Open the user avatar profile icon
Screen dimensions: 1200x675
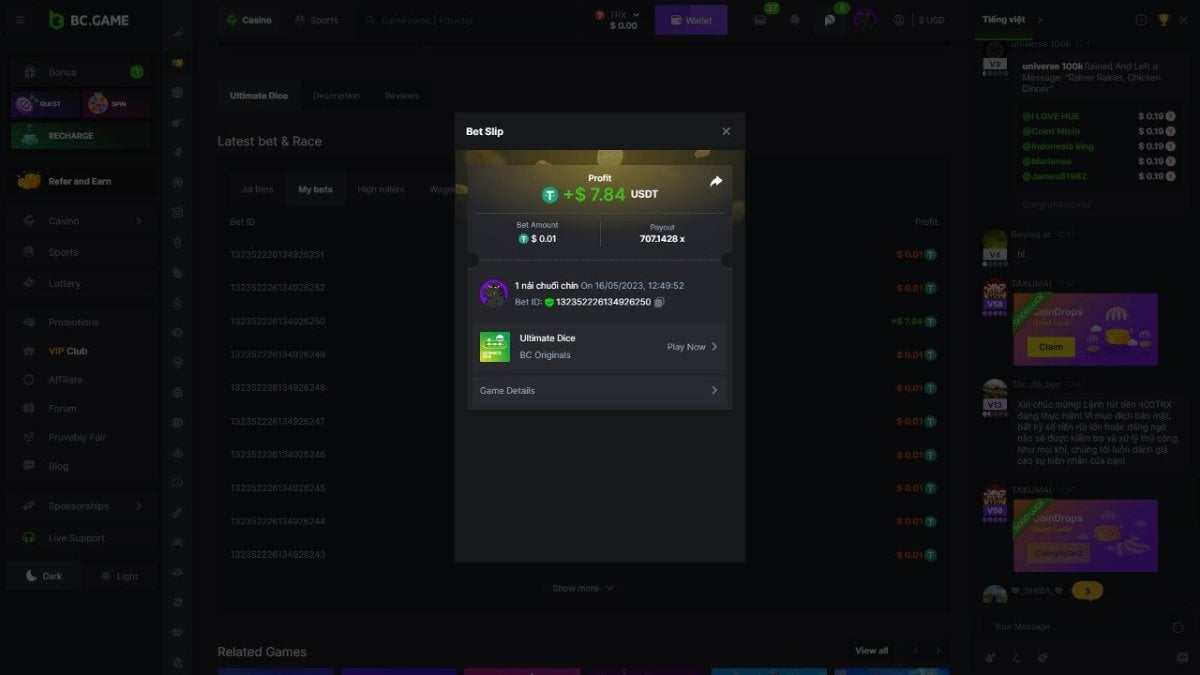[x=865, y=20]
